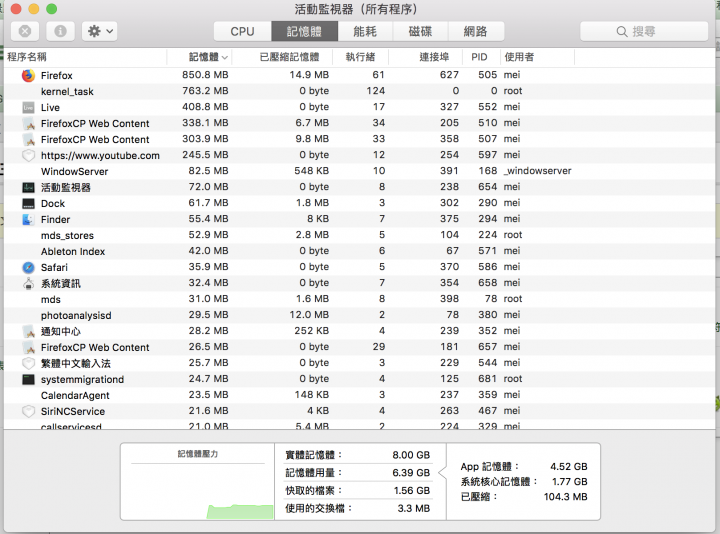Click the Safari compass icon
Viewport: 720px width, 534px height.
28,267
